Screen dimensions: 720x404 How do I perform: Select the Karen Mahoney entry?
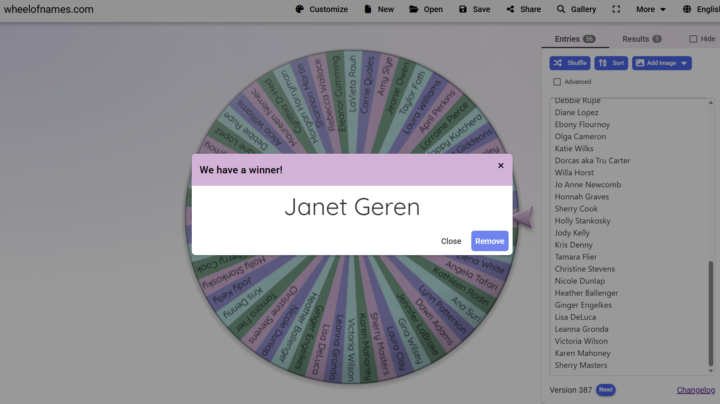(582, 353)
